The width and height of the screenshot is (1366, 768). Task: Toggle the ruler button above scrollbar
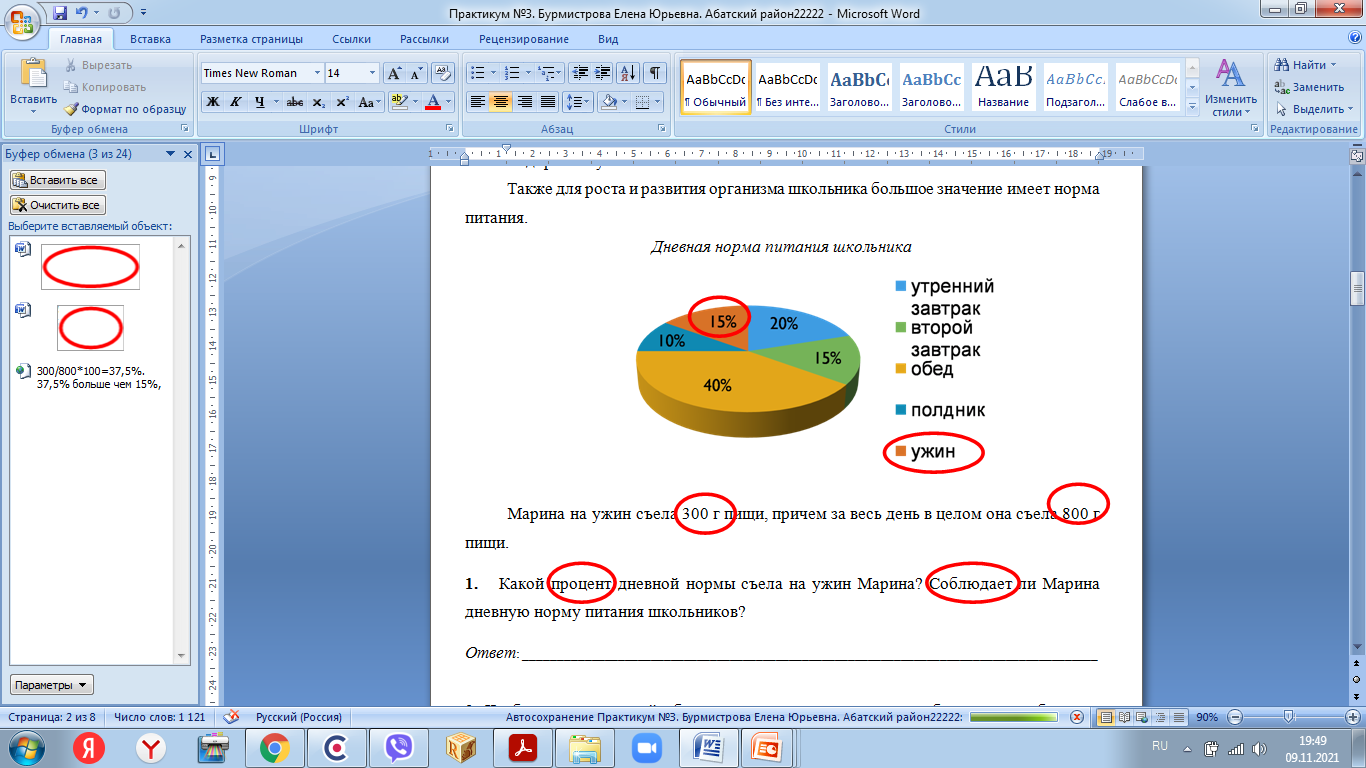click(1357, 155)
